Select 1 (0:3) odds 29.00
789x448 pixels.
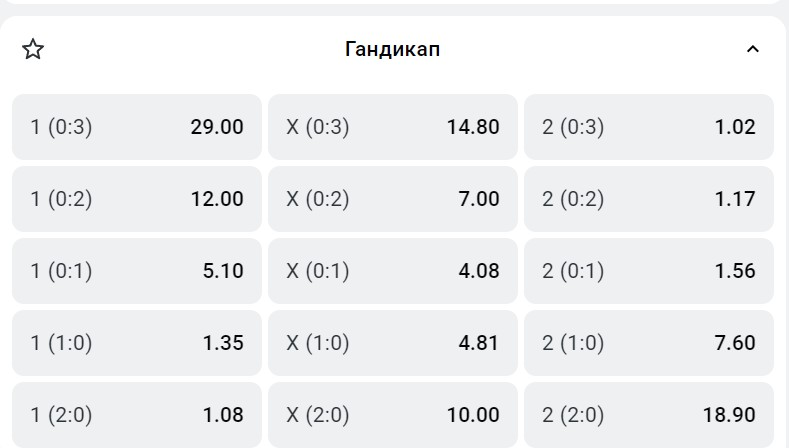coord(137,127)
